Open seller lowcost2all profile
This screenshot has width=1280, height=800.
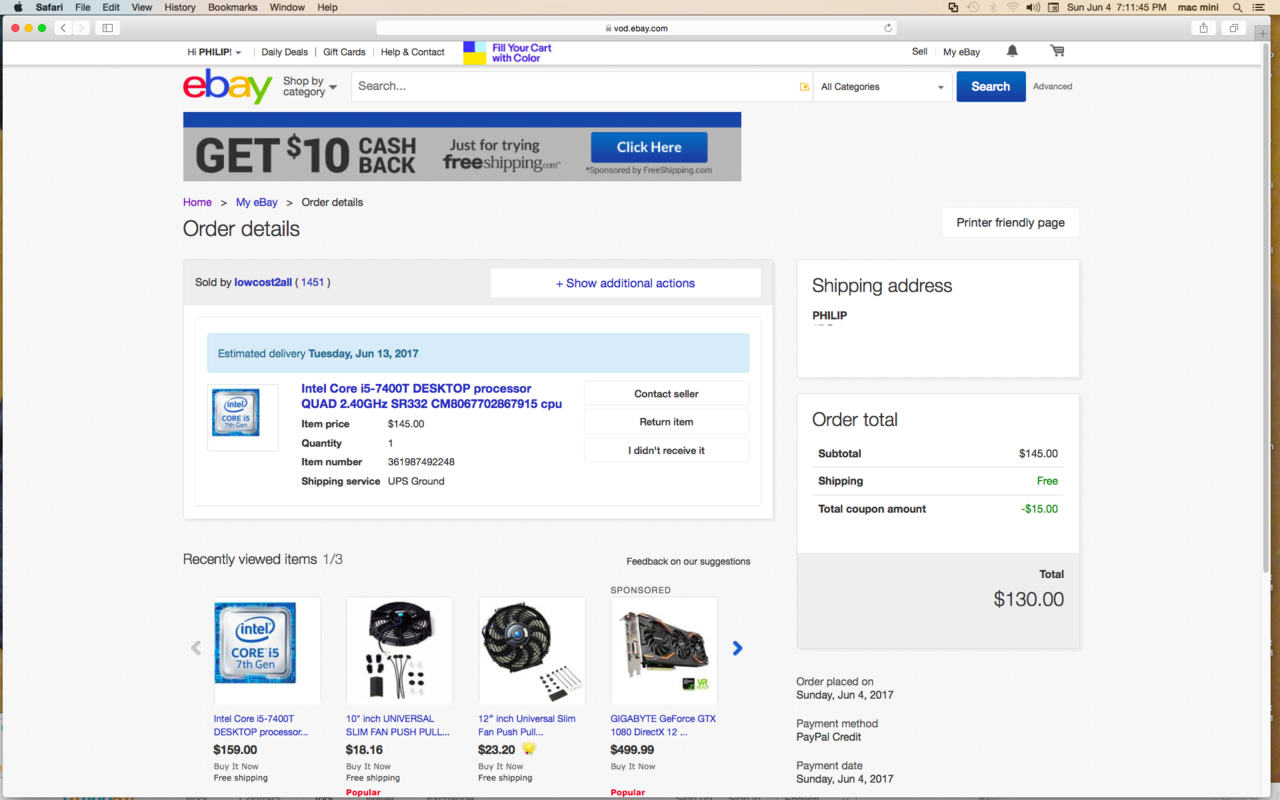pos(263,283)
